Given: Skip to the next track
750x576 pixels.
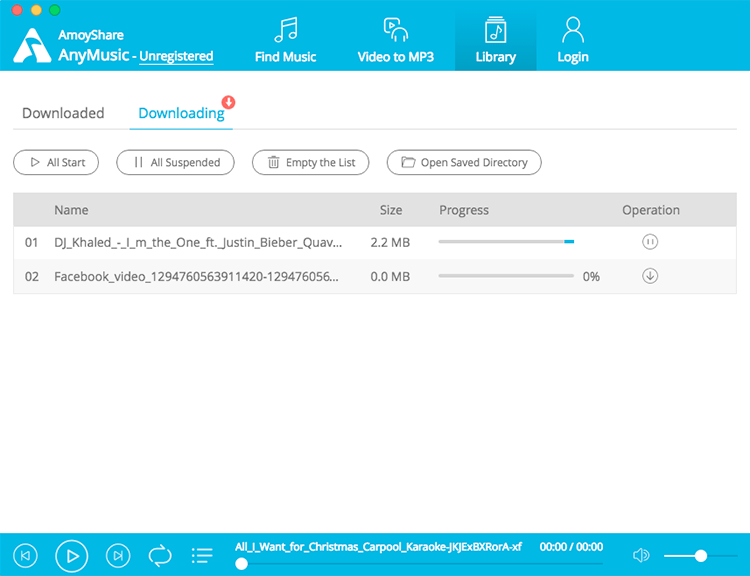Looking at the screenshot, I should pyautogui.click(x=118, y=556).
